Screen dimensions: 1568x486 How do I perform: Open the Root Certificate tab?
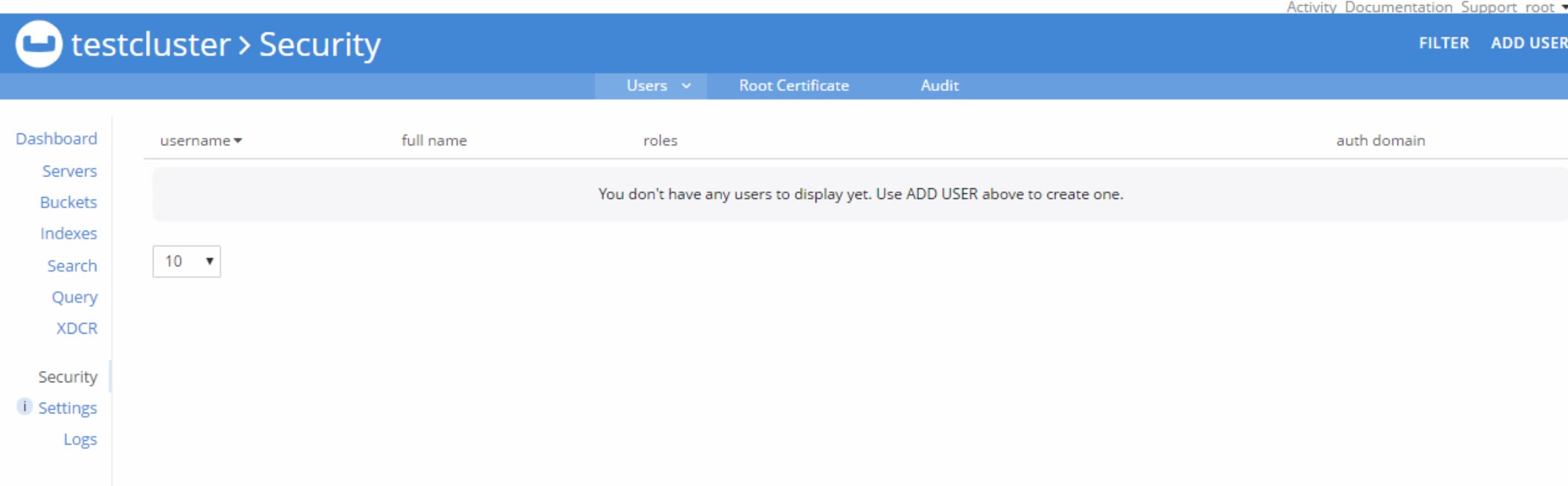pos(794,85)
